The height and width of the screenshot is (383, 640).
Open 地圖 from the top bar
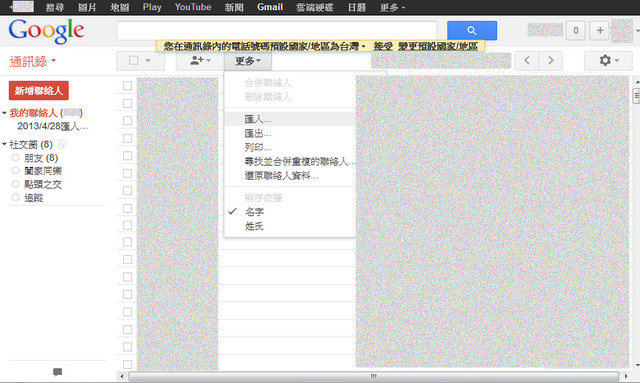coord(120,7)
